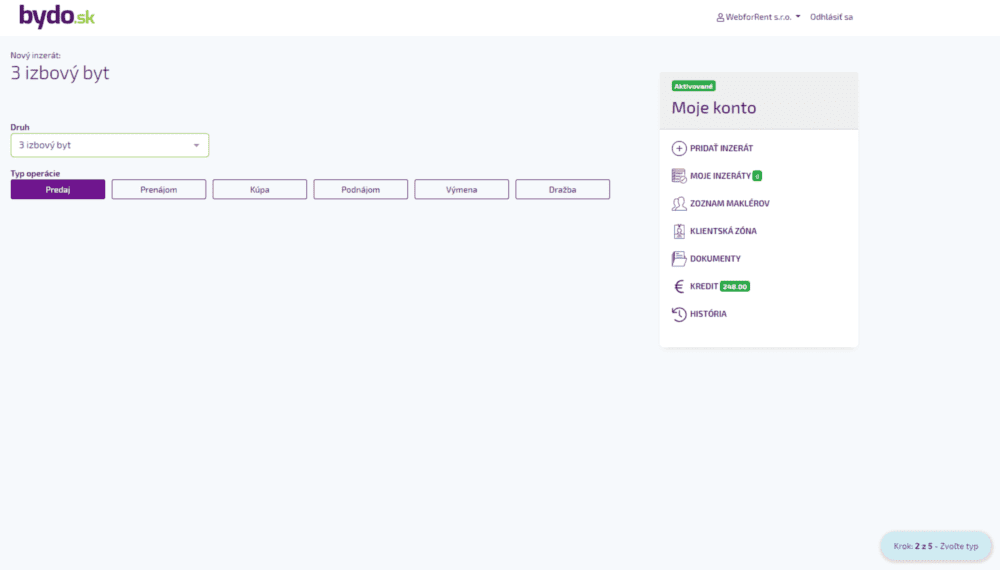Go to Zoznam maklérov in sidebar
This screenshot has width=1000, height=570.
tap(729, 204)
